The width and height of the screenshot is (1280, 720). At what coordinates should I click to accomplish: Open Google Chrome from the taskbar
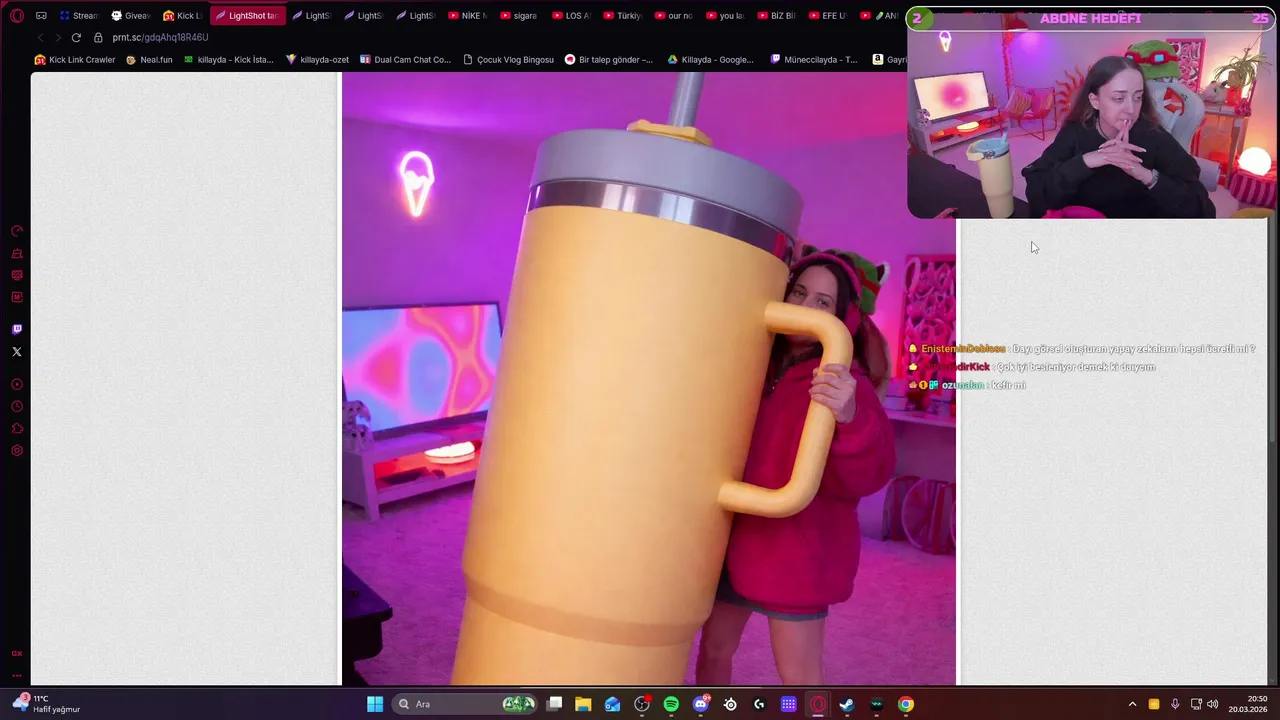tap(906, 704)
